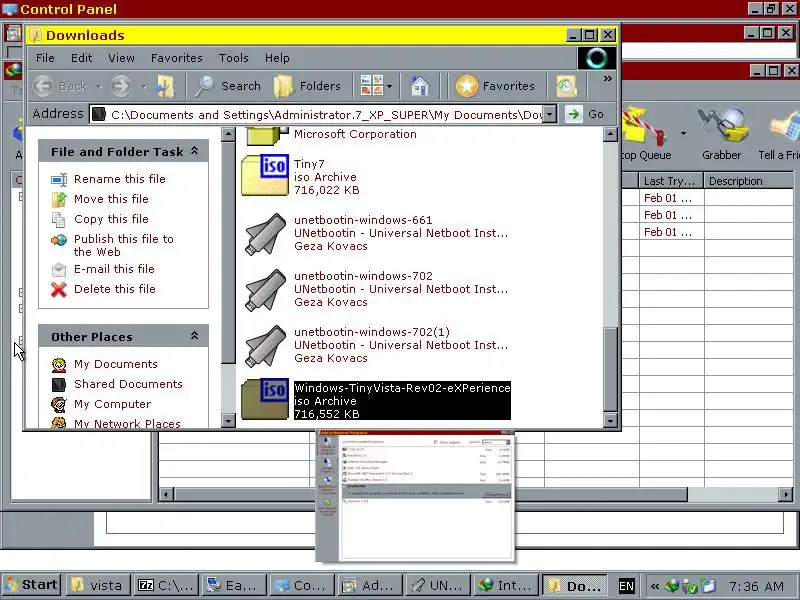Open Favorites star toolbar button

pos(495,86)
